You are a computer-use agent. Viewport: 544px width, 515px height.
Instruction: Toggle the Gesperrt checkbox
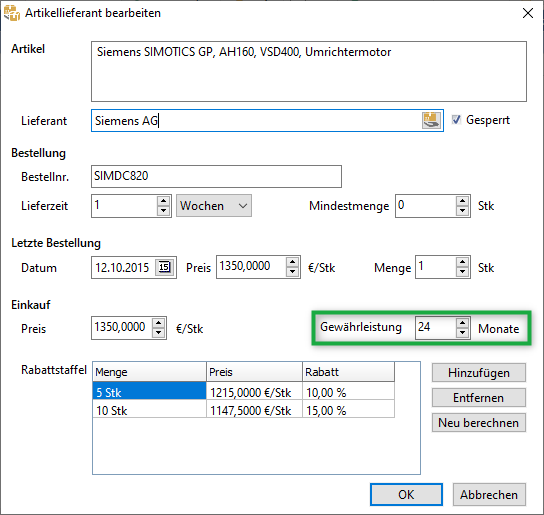(456, 120)
